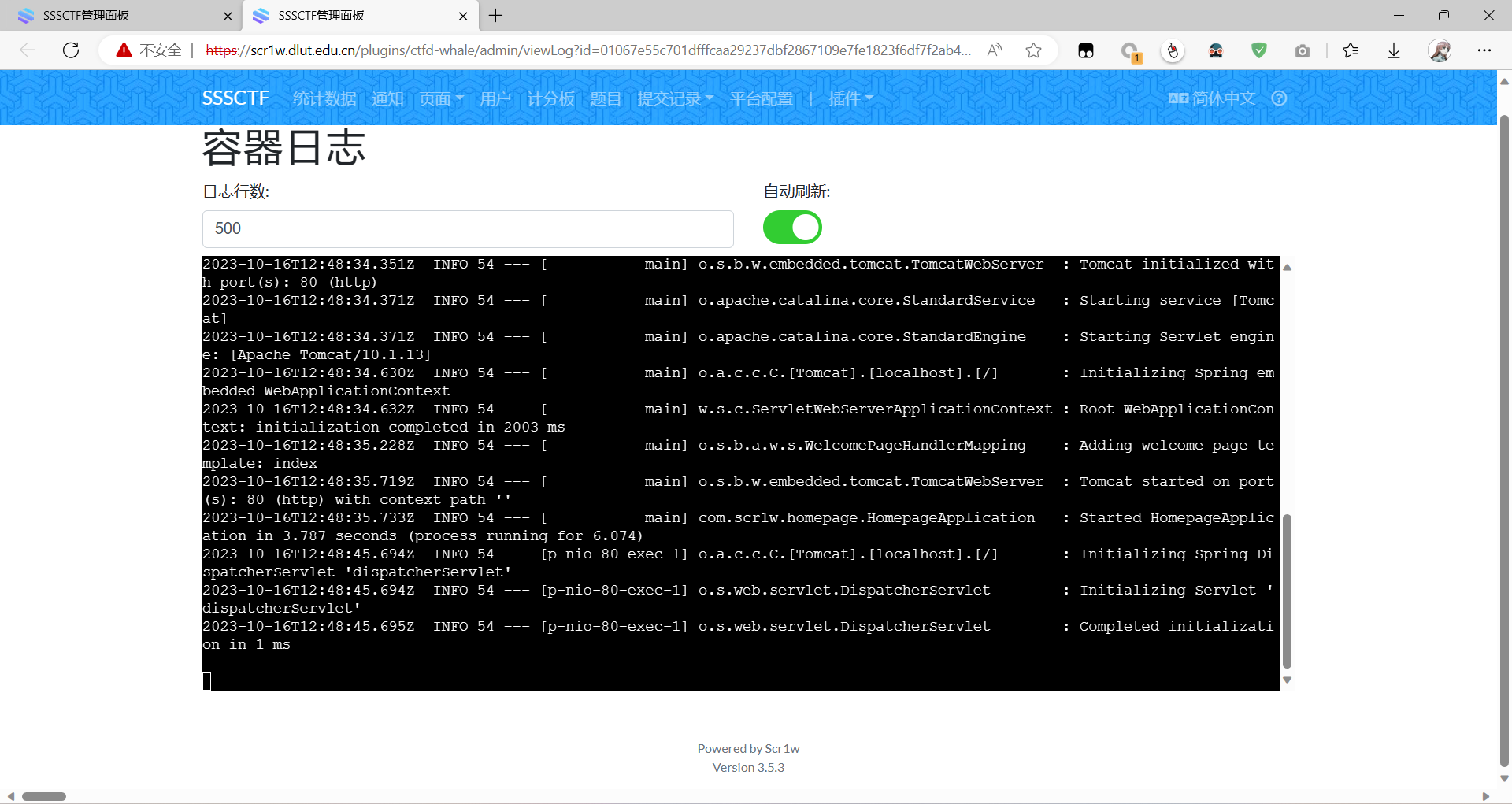The height and width of the screenshot is (804, 1512).
Task: Click the browser refresh icon
Action: 71,50
